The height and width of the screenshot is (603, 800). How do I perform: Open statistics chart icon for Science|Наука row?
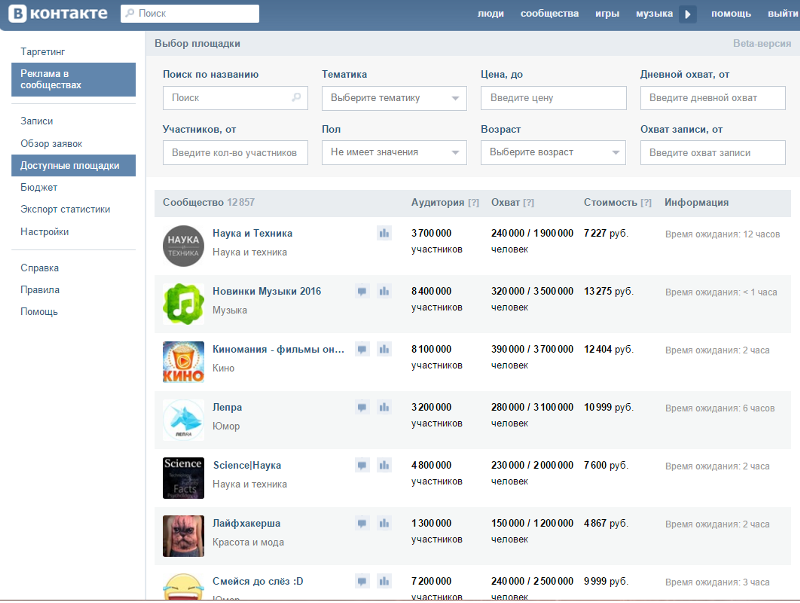[x=384, y=465]
